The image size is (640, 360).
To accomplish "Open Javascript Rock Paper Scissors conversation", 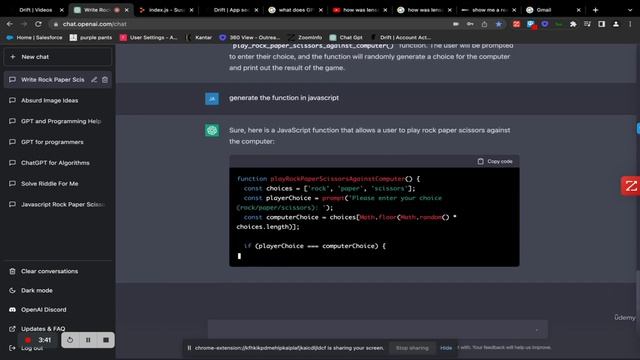I will coord(58,204).
